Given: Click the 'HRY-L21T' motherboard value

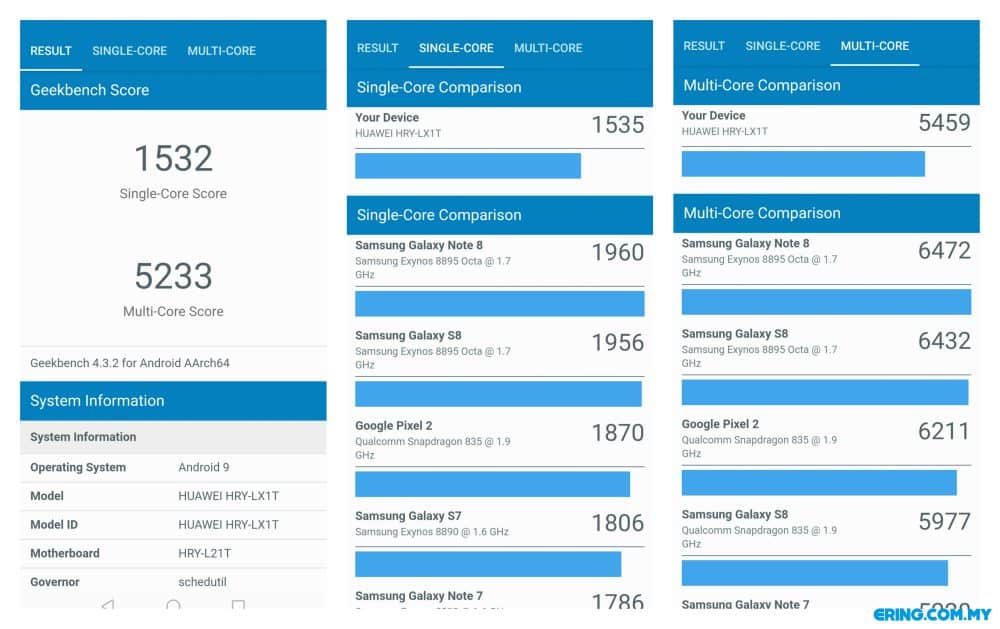Looking at the screenshot, I should 204,553.
